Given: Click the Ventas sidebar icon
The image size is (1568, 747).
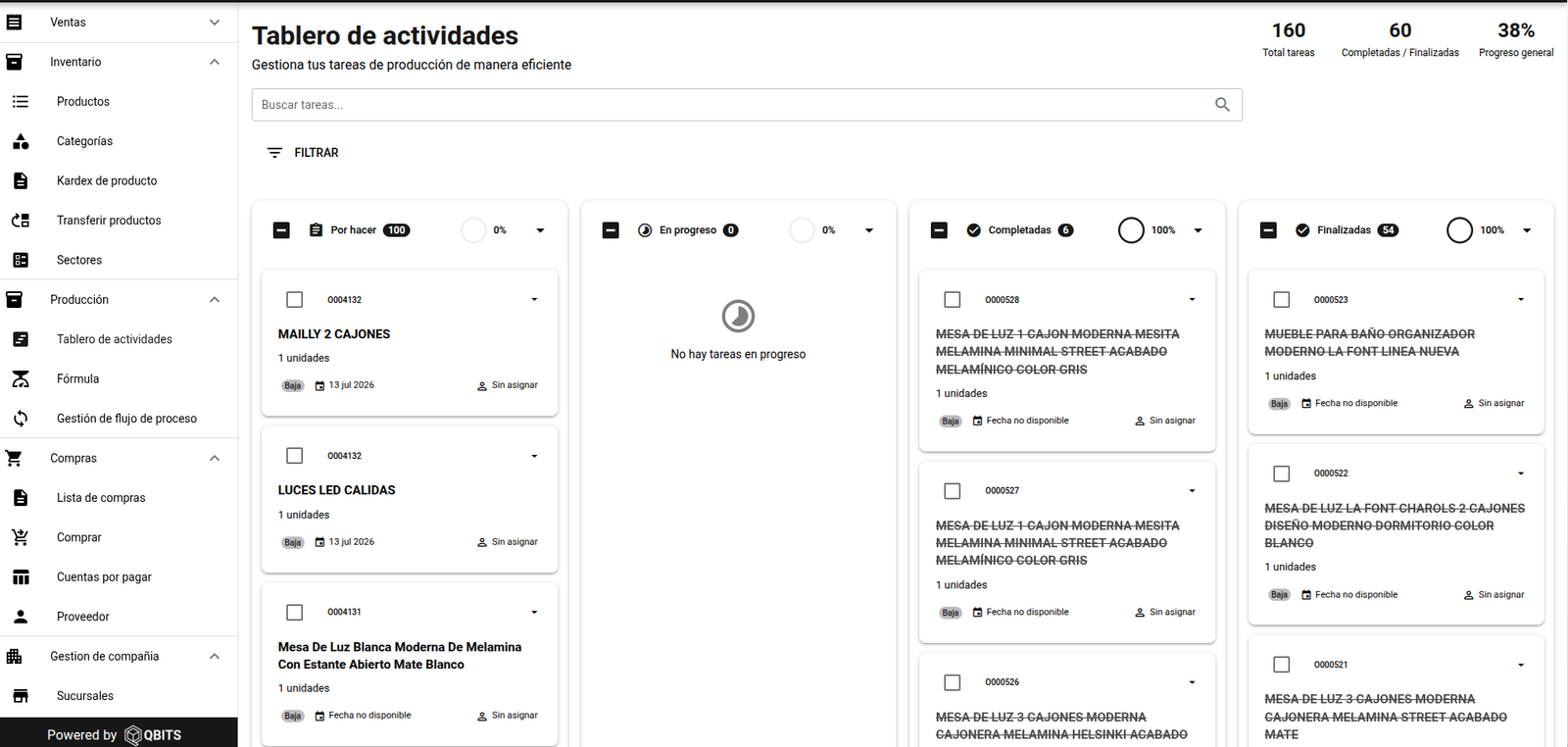Looking at the screenshot, I should pyautogui.click(x=14, y=22).
